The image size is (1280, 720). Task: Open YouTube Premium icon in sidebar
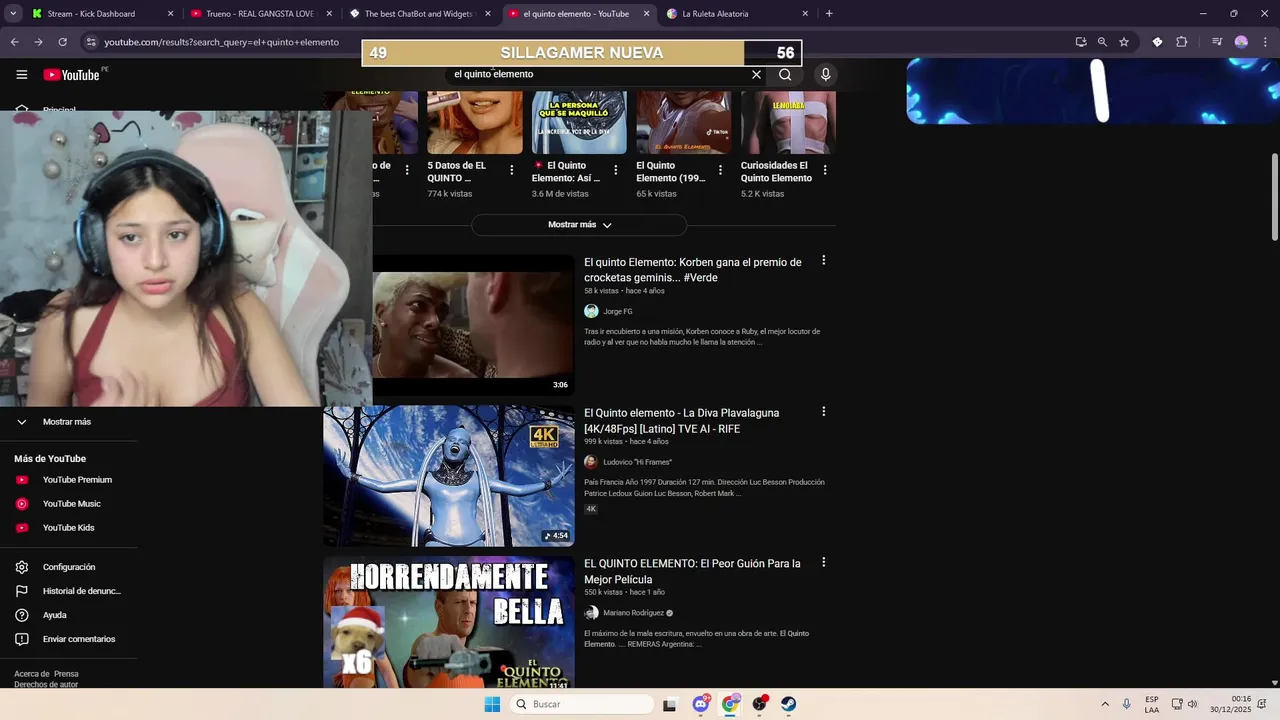22,480
